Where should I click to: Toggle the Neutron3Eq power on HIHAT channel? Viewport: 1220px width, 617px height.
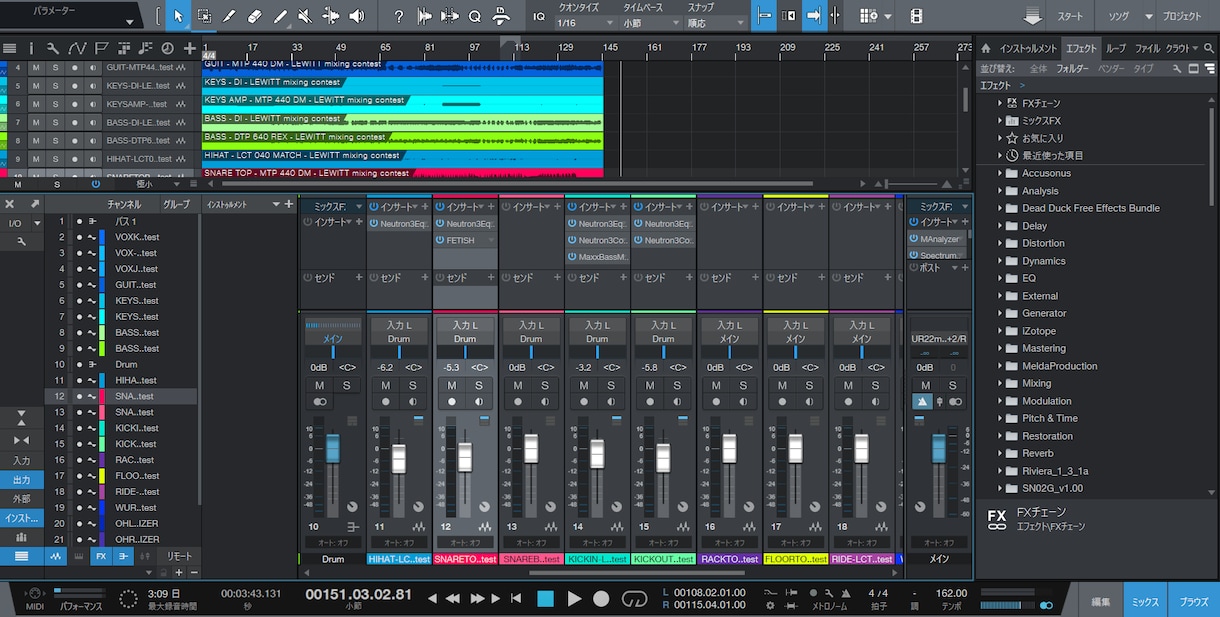pos(373,224)
